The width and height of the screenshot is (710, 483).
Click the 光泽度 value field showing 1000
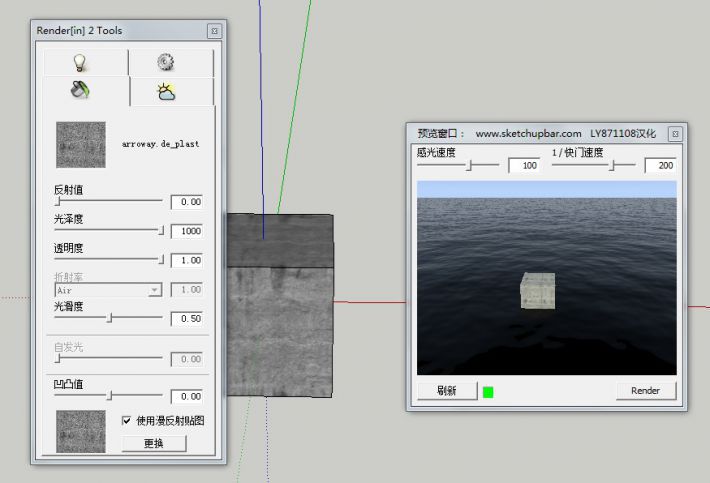[x=186, y=231]
